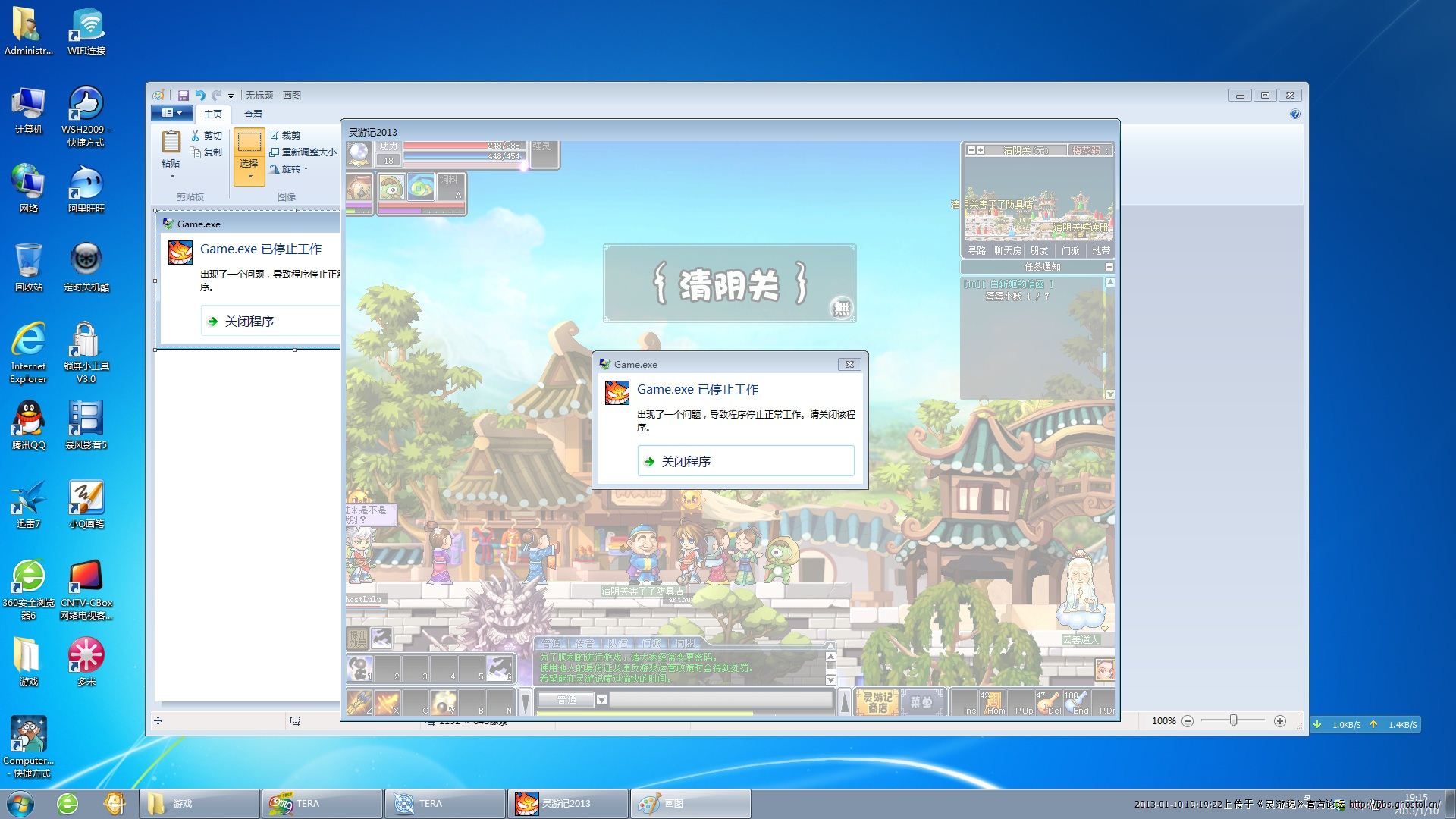Click the 裁剪 (Crop) tool icon

(x=274, y=135)
